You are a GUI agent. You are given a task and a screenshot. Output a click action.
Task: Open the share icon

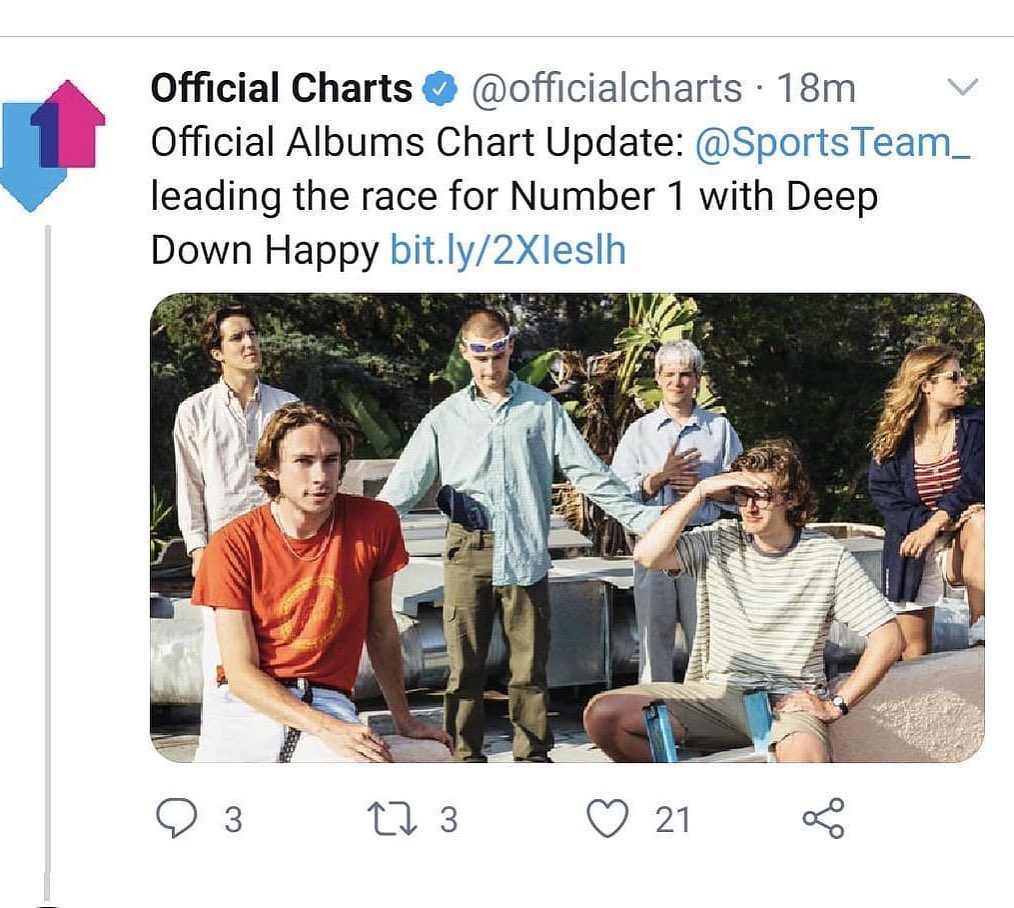(x=823, y=819)
